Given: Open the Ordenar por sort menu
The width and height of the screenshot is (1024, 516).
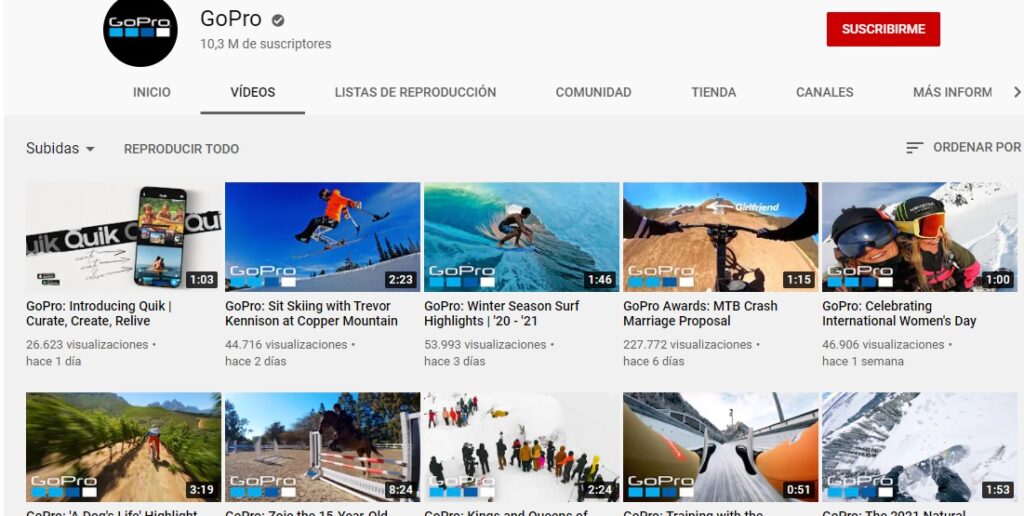Looking at the screenshot, I should [x=963, y=148].
